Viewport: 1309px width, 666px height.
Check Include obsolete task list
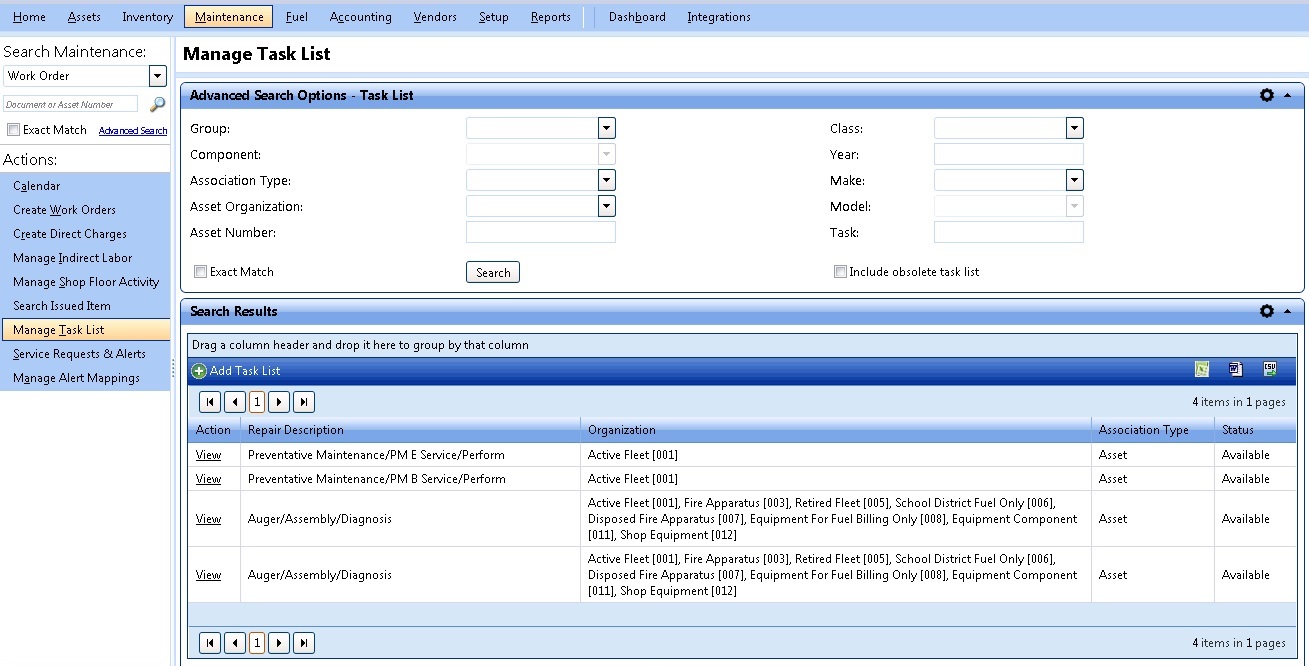pos(840,272)
